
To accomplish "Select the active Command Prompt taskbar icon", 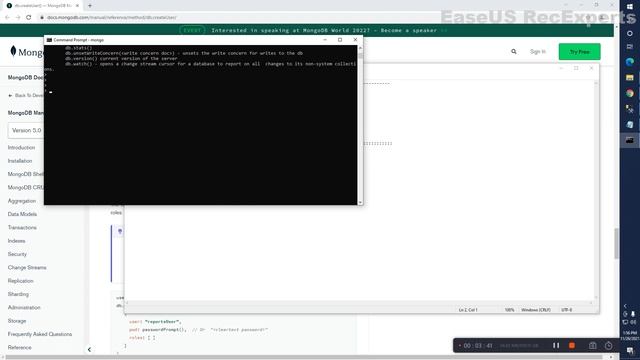I will pos(630,140).
